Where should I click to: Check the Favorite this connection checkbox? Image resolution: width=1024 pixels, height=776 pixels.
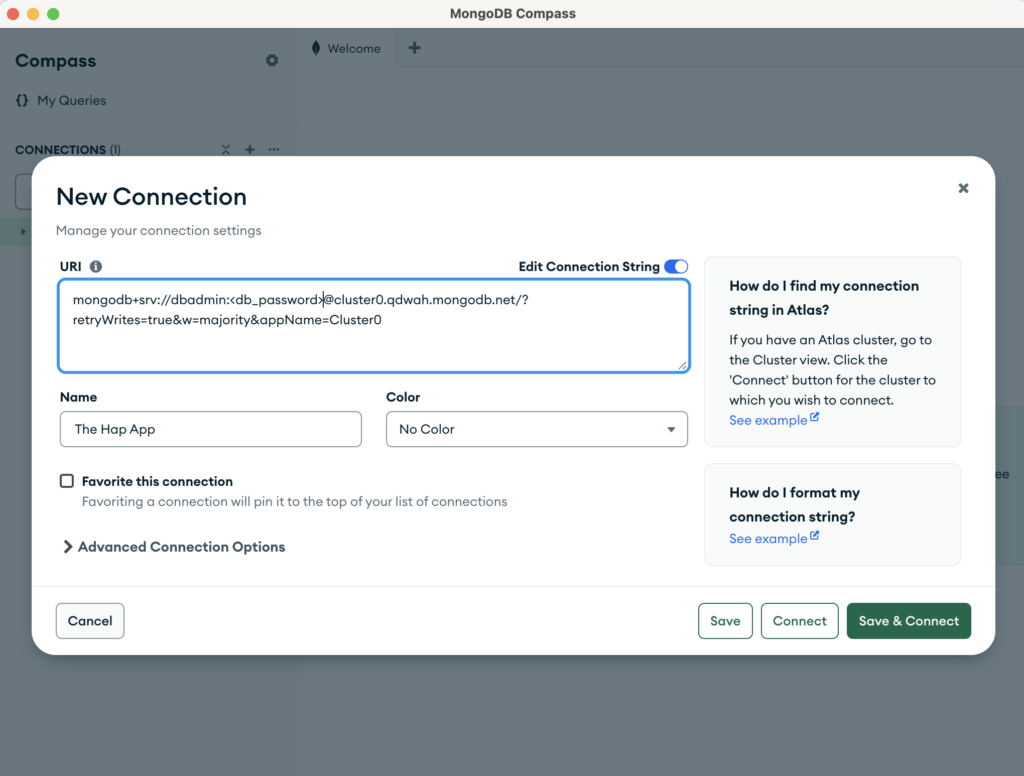67,481
